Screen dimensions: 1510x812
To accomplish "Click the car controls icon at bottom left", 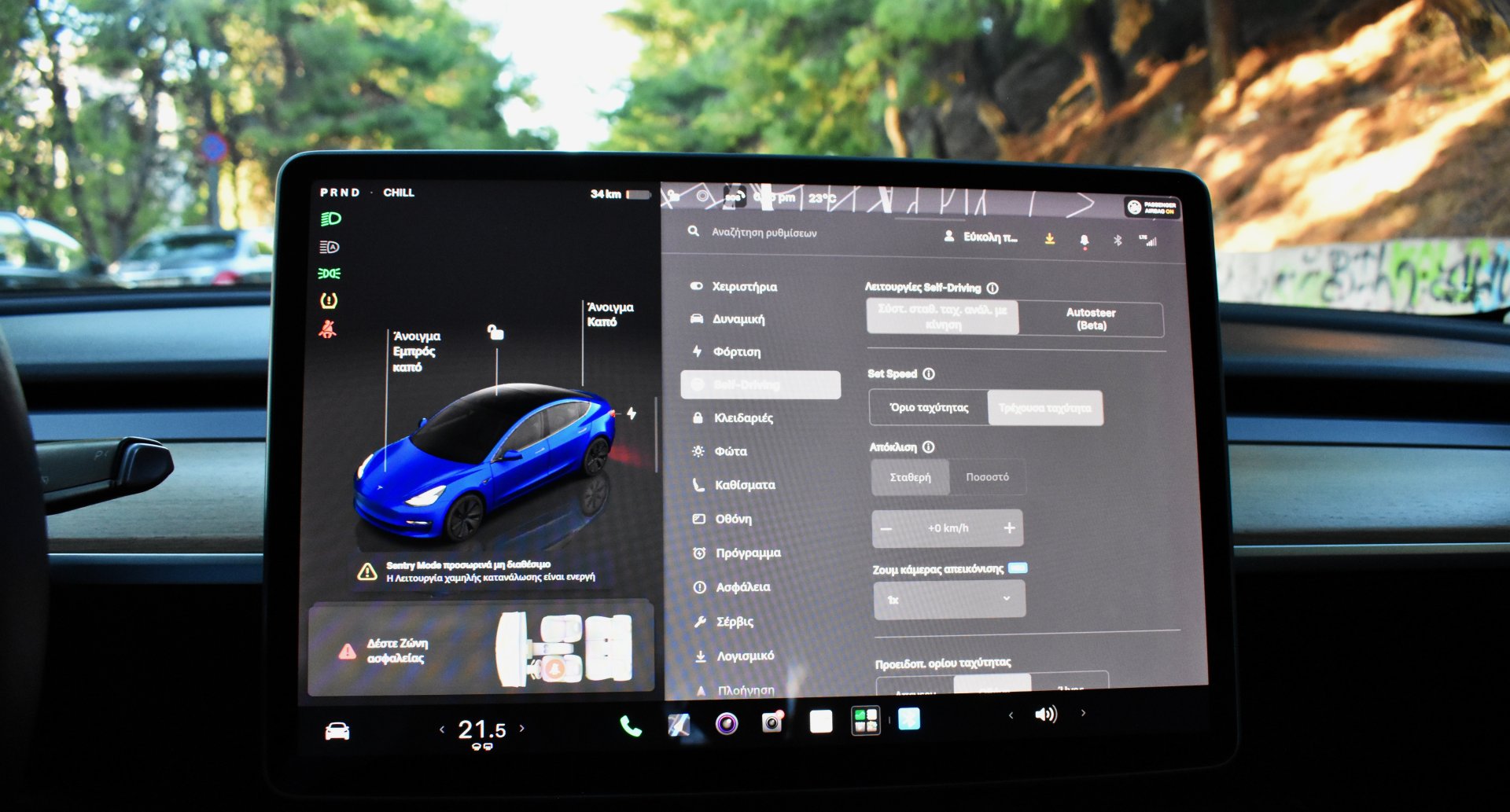I will click(x=337, y=731).
